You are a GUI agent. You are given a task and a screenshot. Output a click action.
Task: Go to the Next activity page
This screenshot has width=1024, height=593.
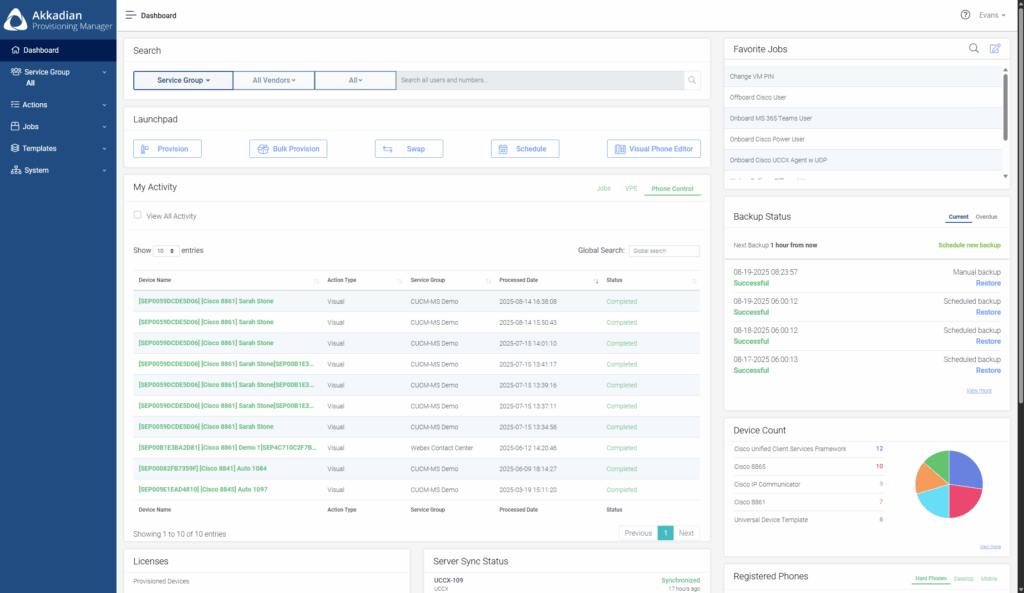[x=686, y=533]
